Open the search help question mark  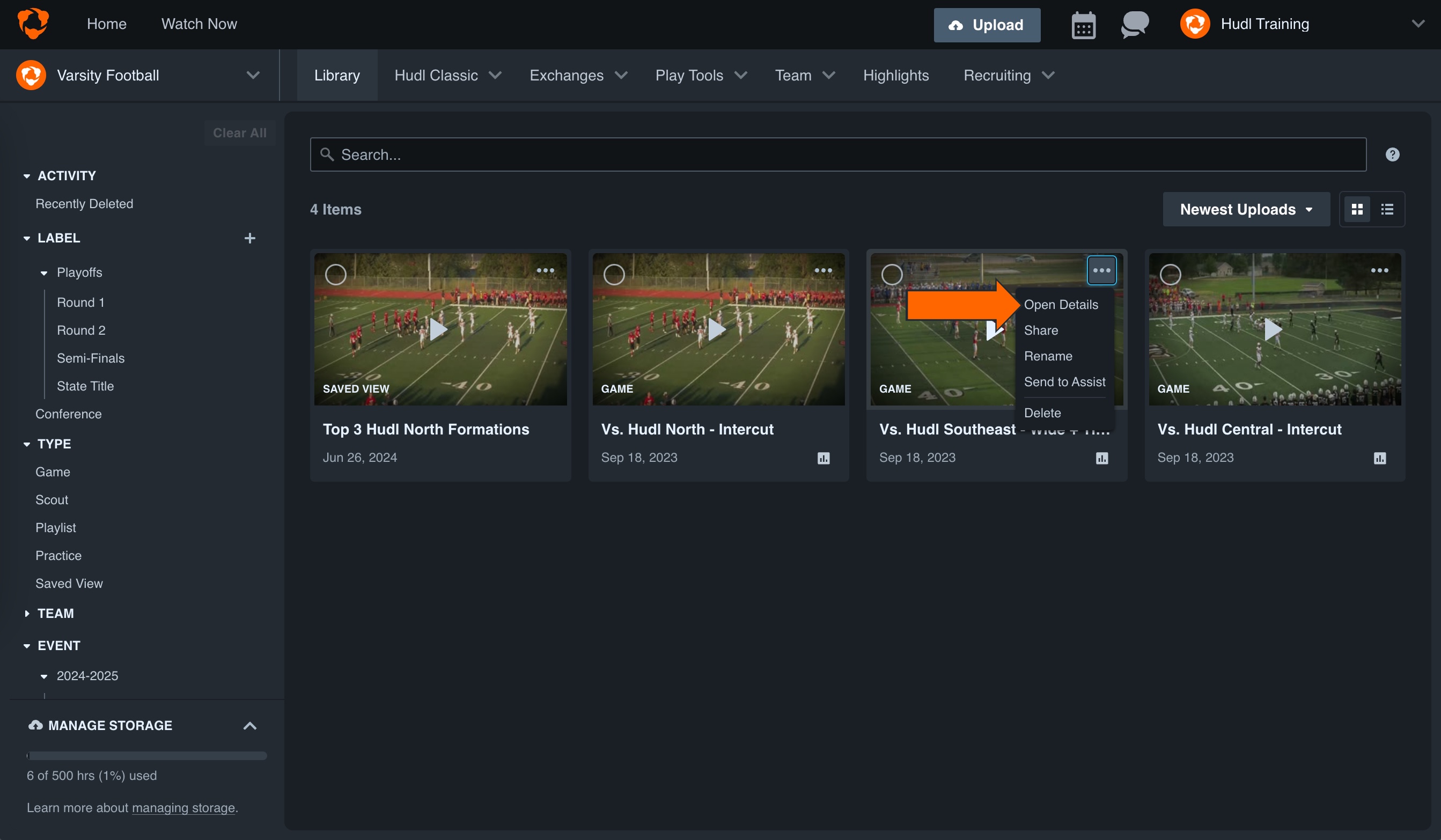pyautogui.click(x=1392, y=154)
